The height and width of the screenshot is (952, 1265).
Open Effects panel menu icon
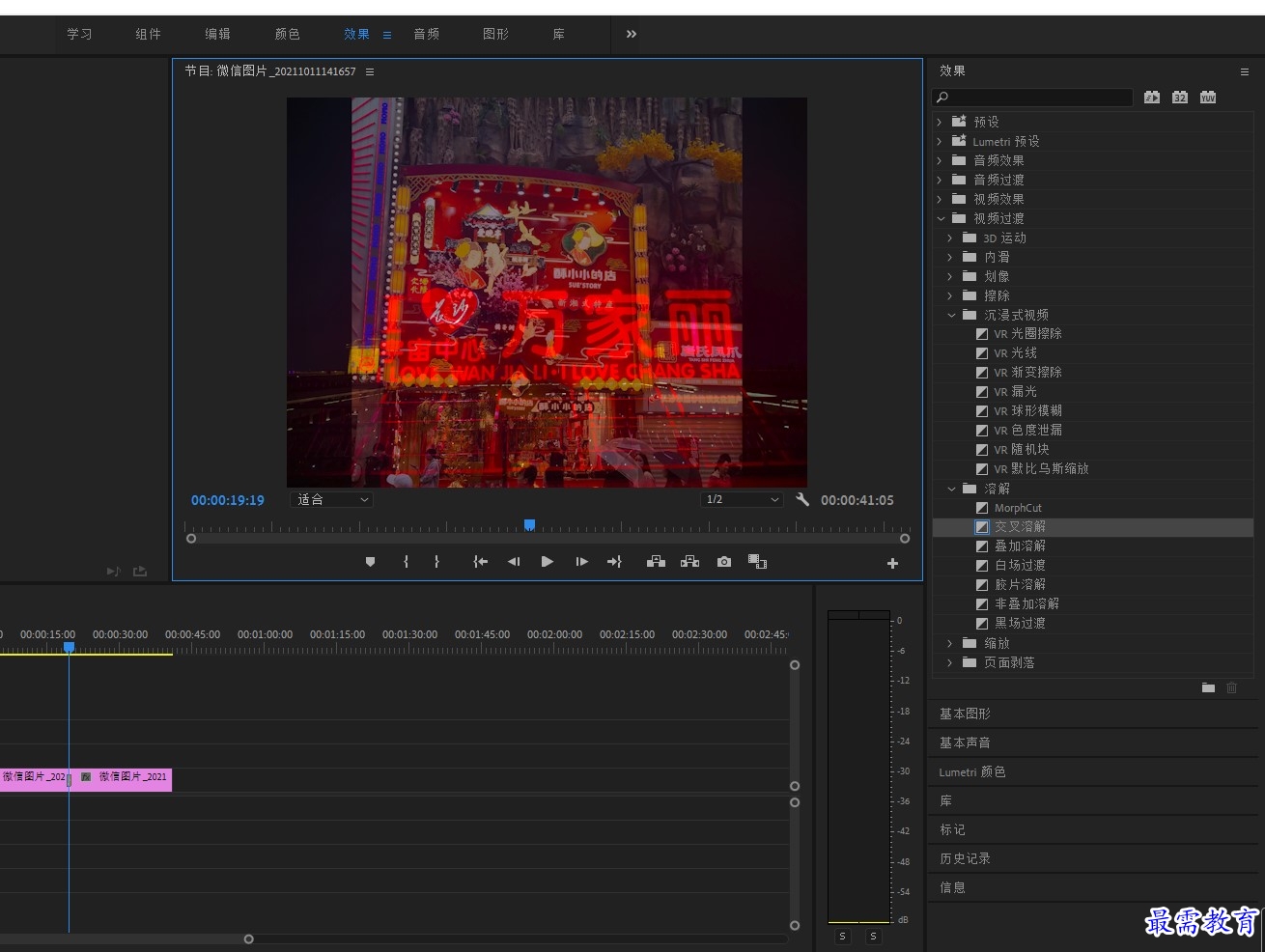[x=1245, y=71]
